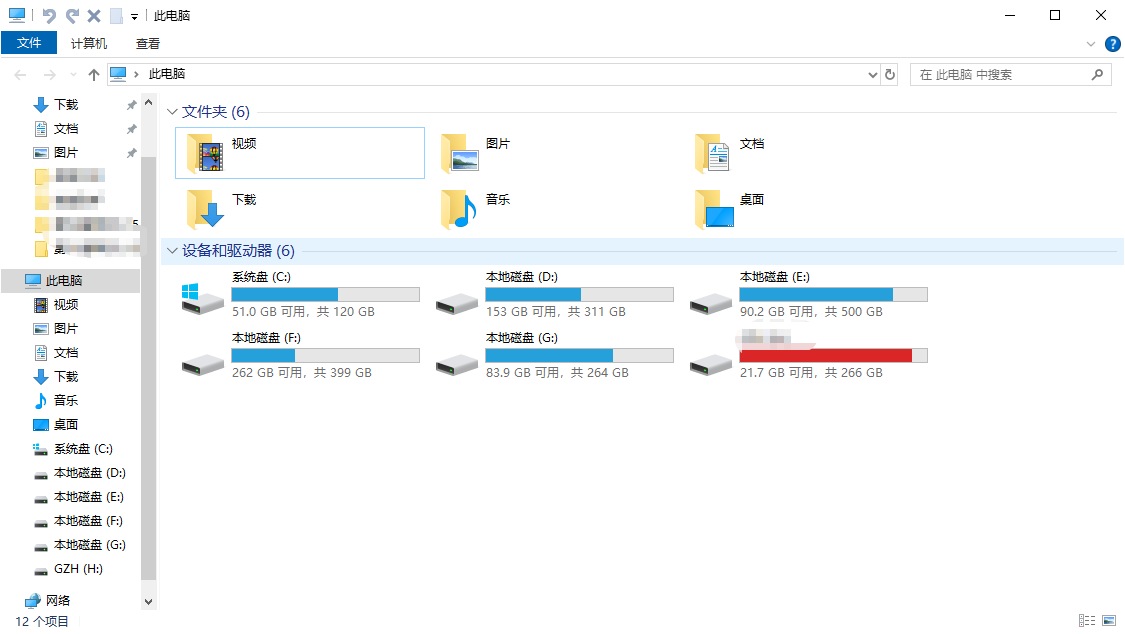This screenshot has width=1125, height=634.
Task: Click the F: drive capacity bar
Action: [325, 355]
